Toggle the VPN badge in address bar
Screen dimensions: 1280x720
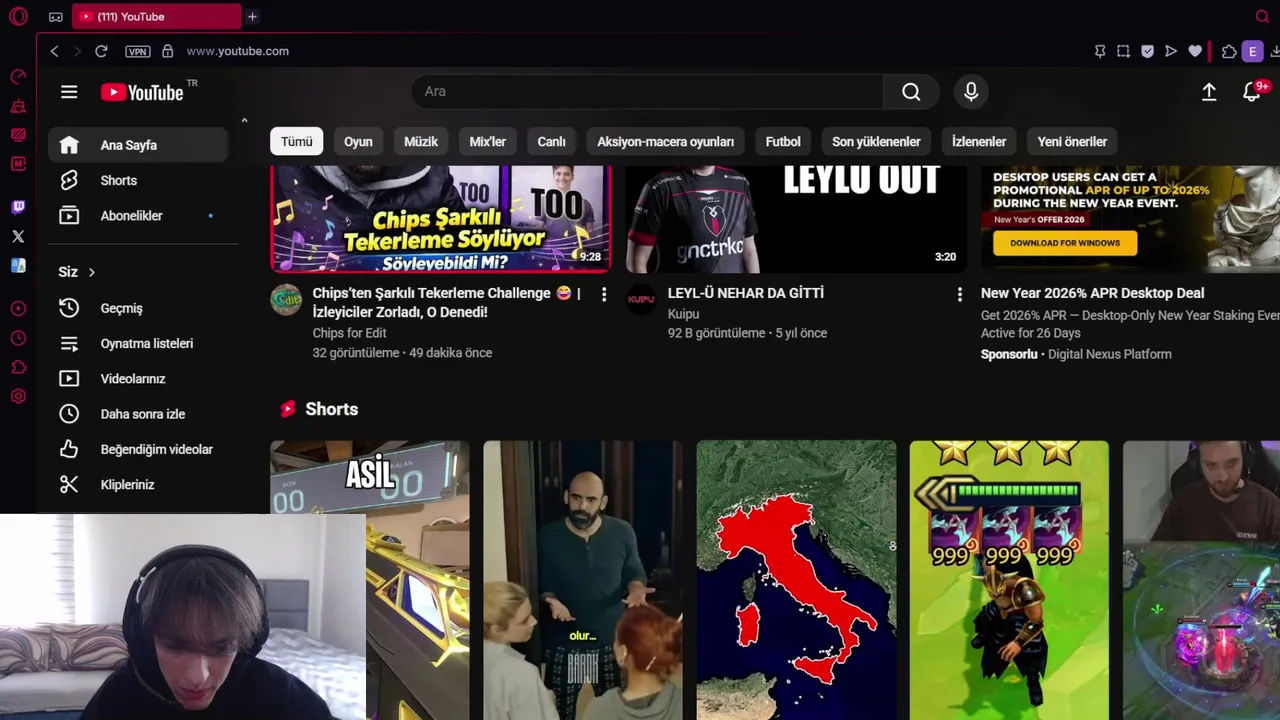[138, 51]
